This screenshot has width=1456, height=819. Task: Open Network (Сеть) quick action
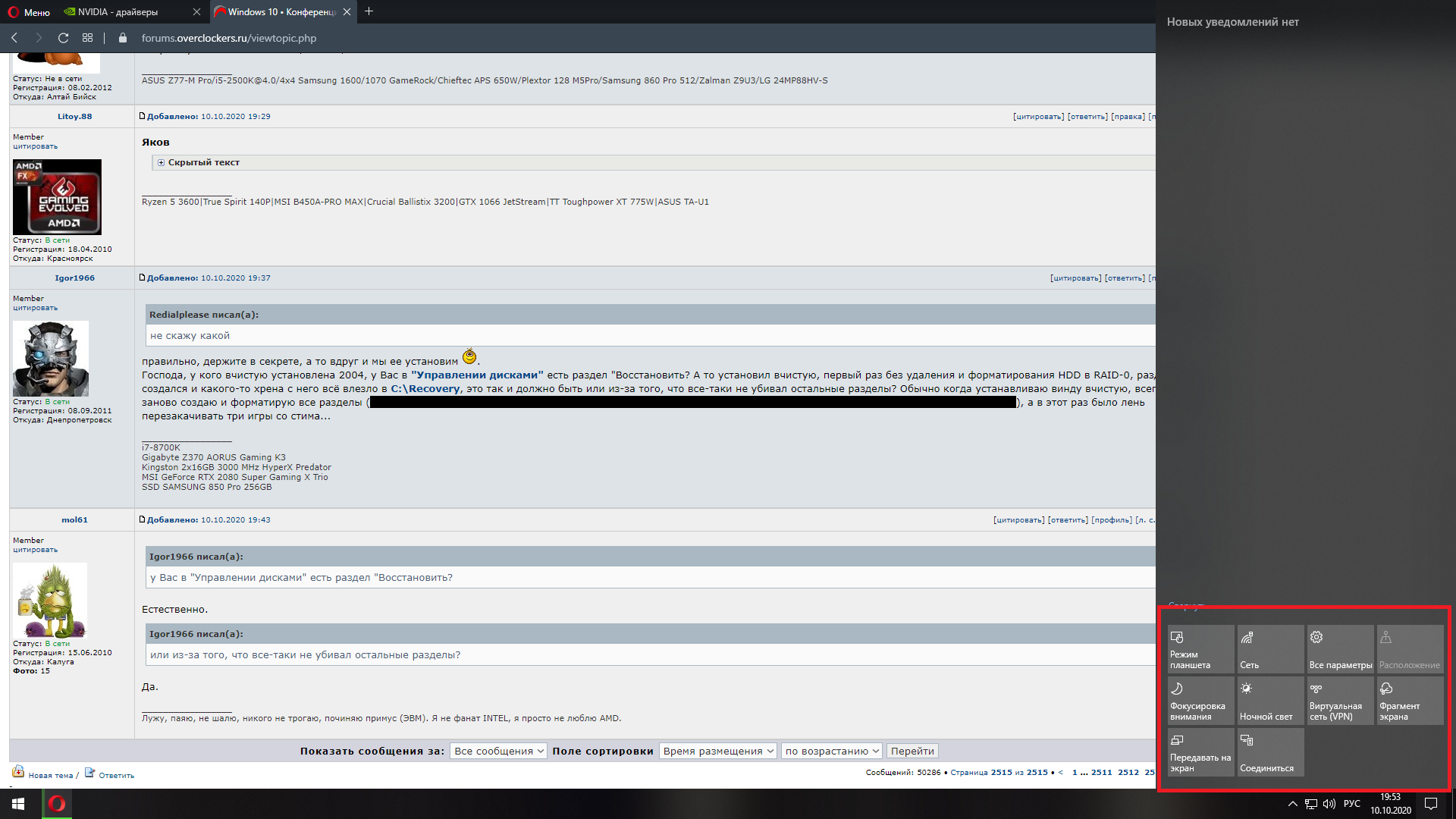1270,648
